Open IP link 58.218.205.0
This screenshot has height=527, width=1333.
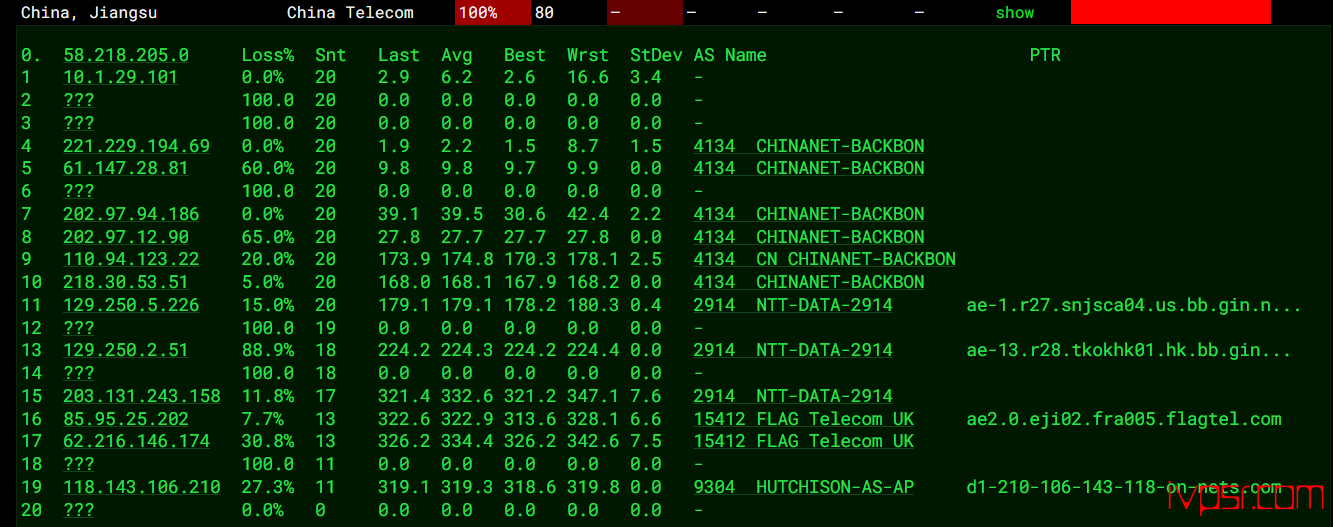point(125,55)
